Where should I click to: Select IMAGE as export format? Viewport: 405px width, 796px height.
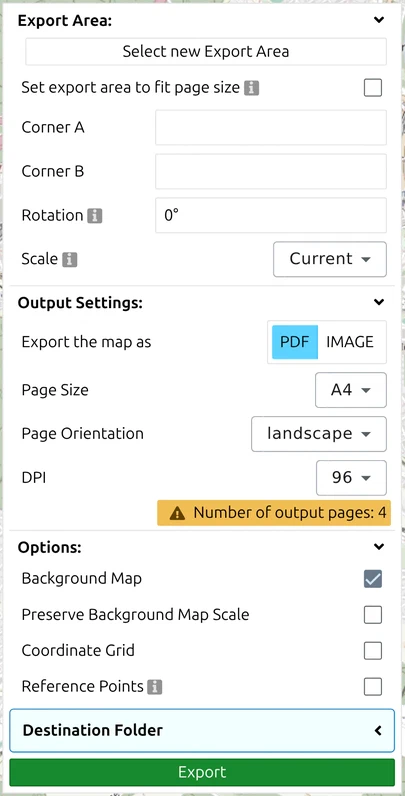pos(350,342)
